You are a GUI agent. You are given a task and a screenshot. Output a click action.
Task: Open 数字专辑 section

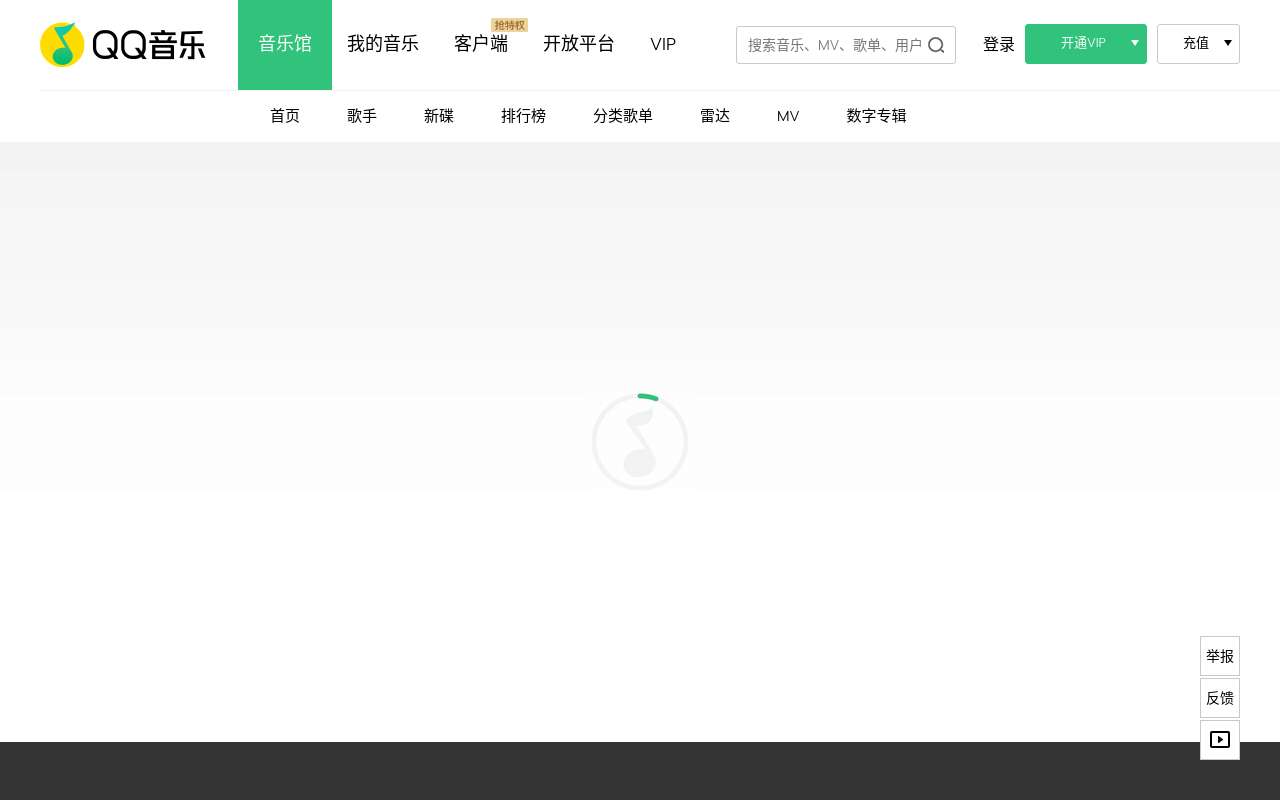click(x=876, y=116)
